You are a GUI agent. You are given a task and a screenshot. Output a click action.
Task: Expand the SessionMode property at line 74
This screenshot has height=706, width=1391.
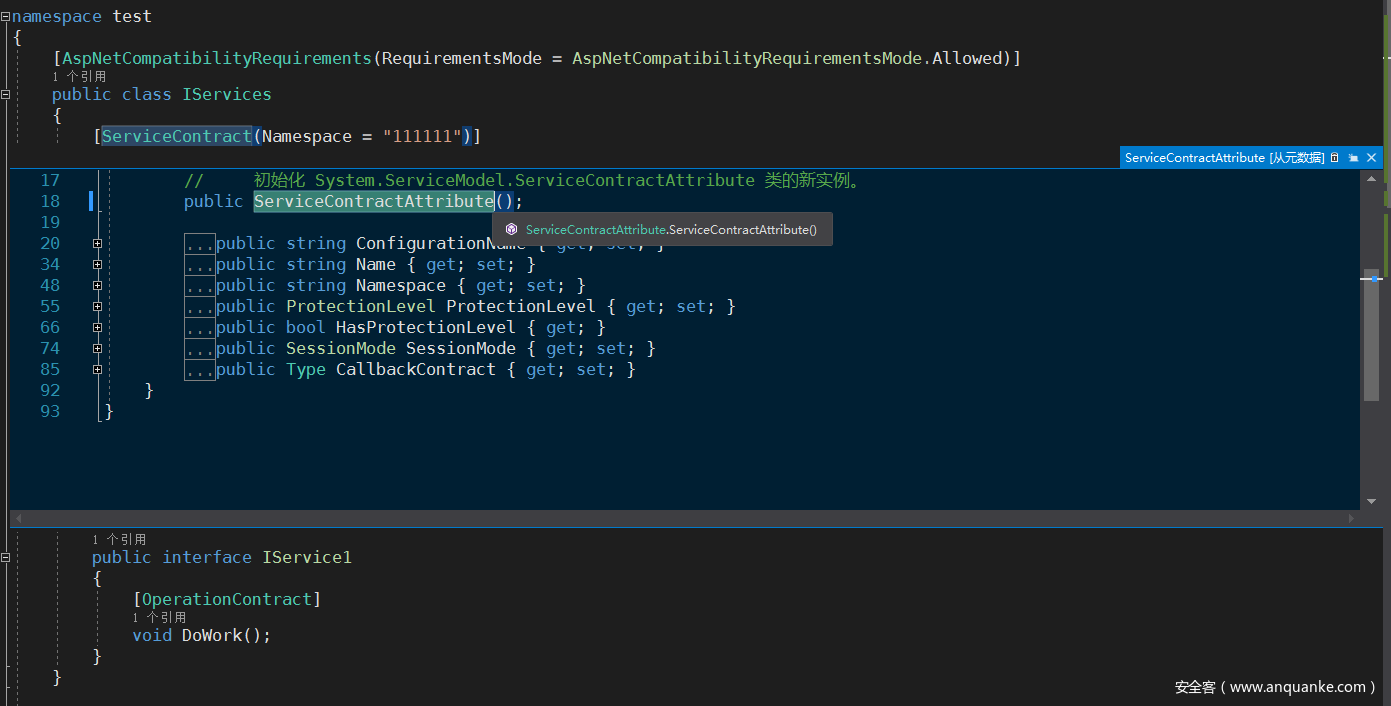pos(97,348)
